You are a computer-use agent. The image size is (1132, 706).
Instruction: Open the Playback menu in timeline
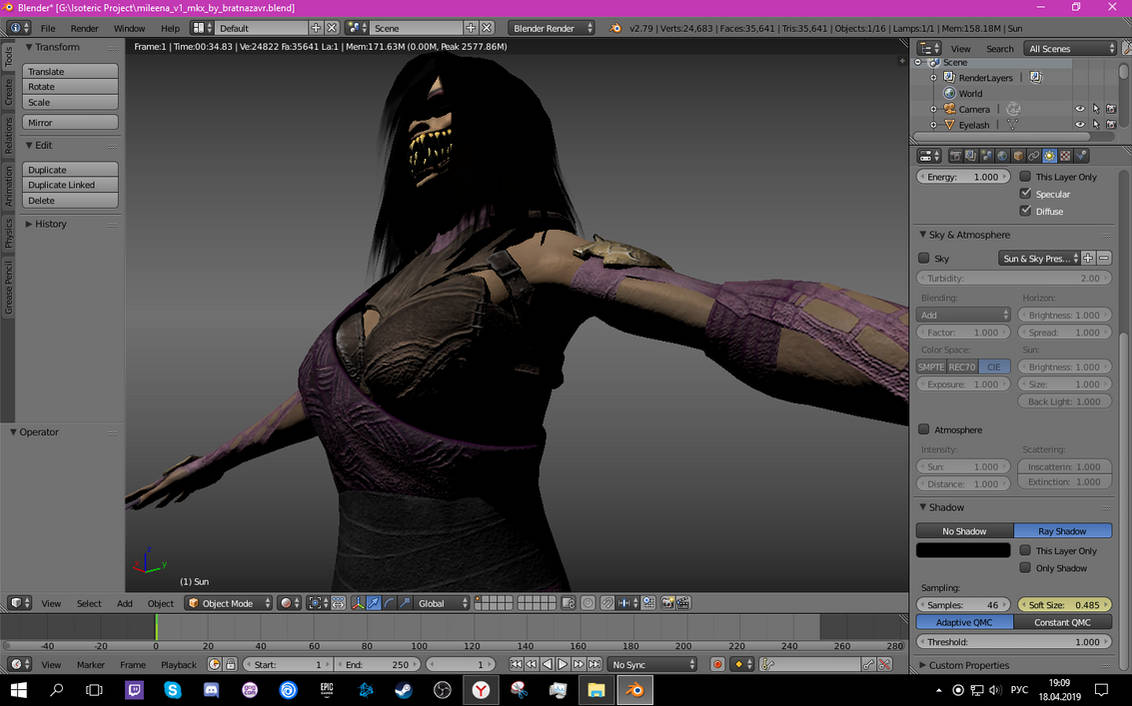(178, 665)
